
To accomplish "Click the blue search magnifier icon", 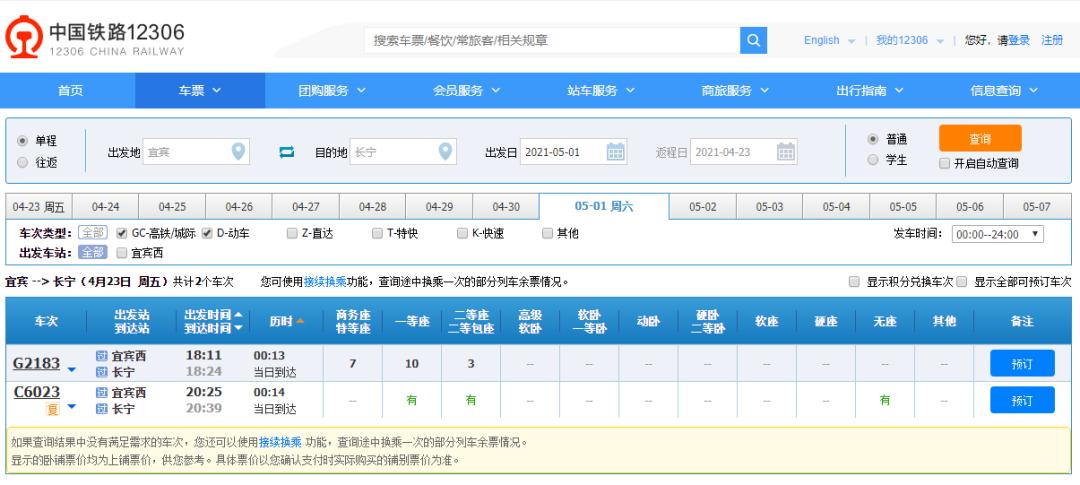I will pyautogui.click(x=753, y=40).
